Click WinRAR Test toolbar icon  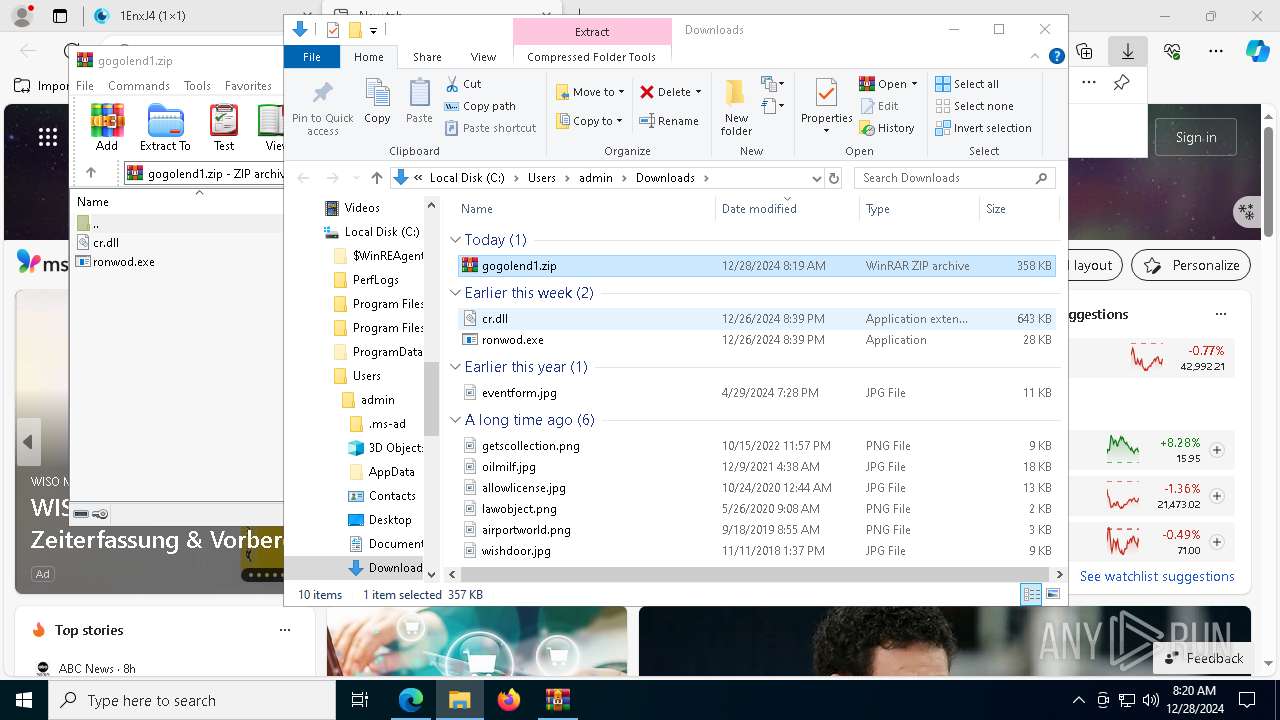click(x=224, y=127)
